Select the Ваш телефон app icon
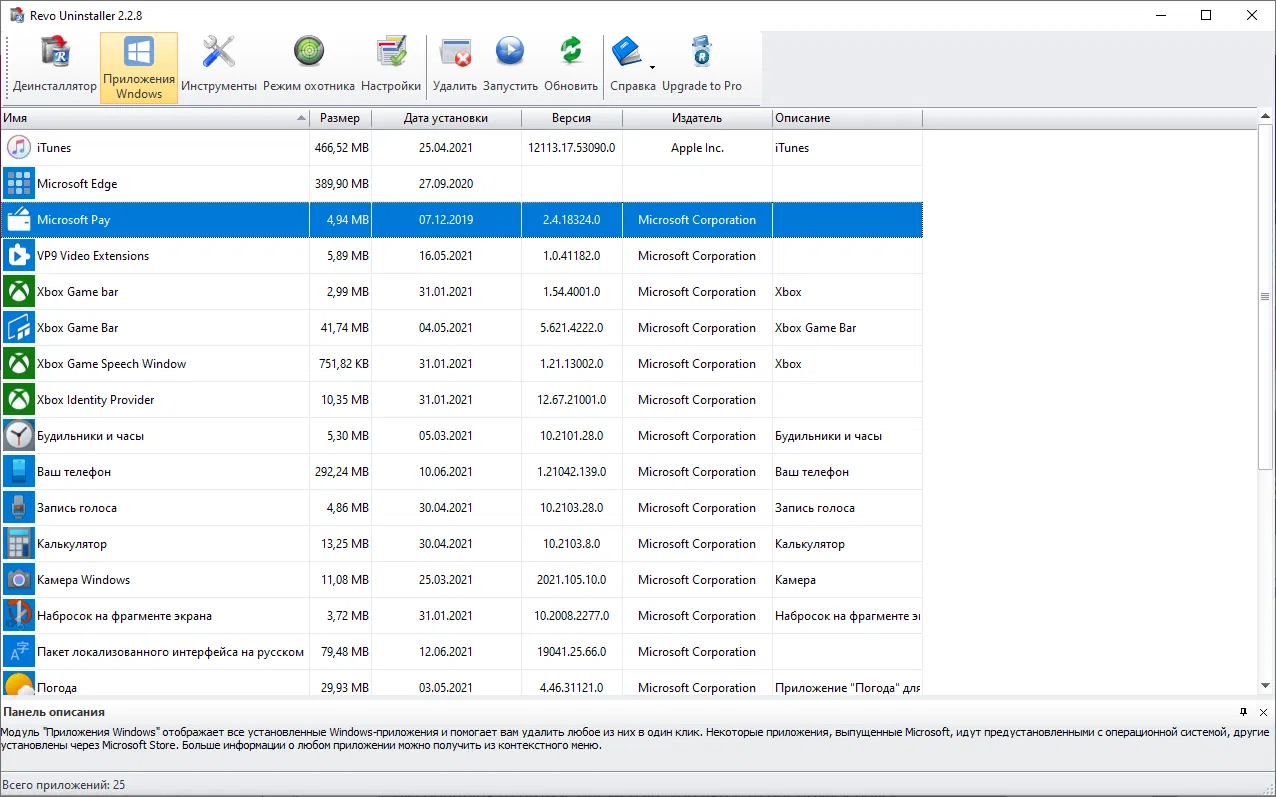1276x797 pixels. pos(19,472)
